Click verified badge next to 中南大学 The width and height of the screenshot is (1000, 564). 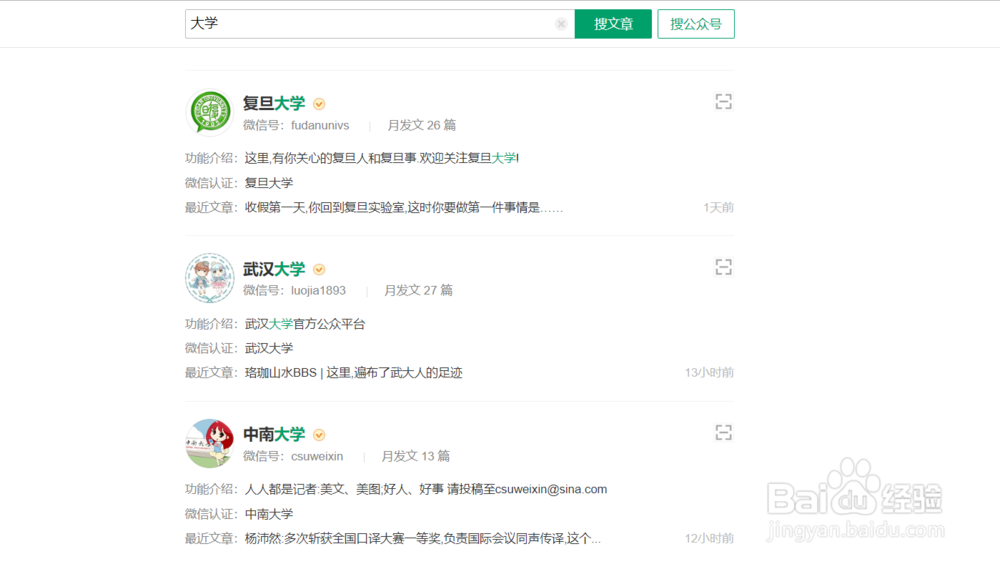tap(320, 435)
